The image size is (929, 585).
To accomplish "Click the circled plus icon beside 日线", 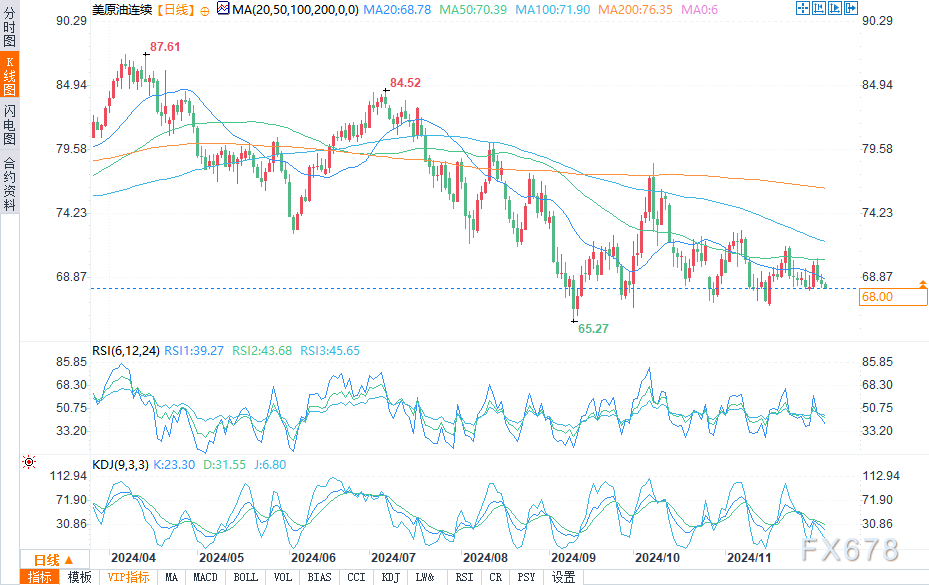I will tap(205, 11).
